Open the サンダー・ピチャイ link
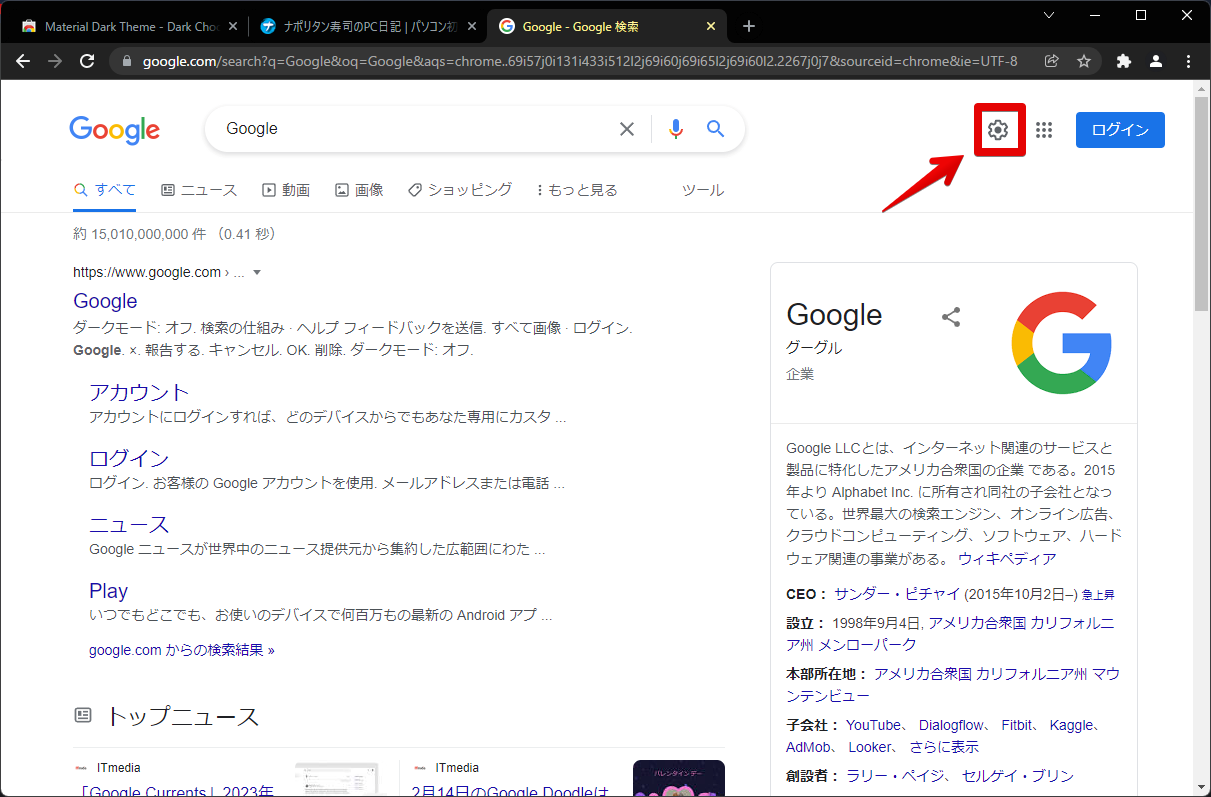This screenshot has width=1211, height=797. [x=897, y=594]
